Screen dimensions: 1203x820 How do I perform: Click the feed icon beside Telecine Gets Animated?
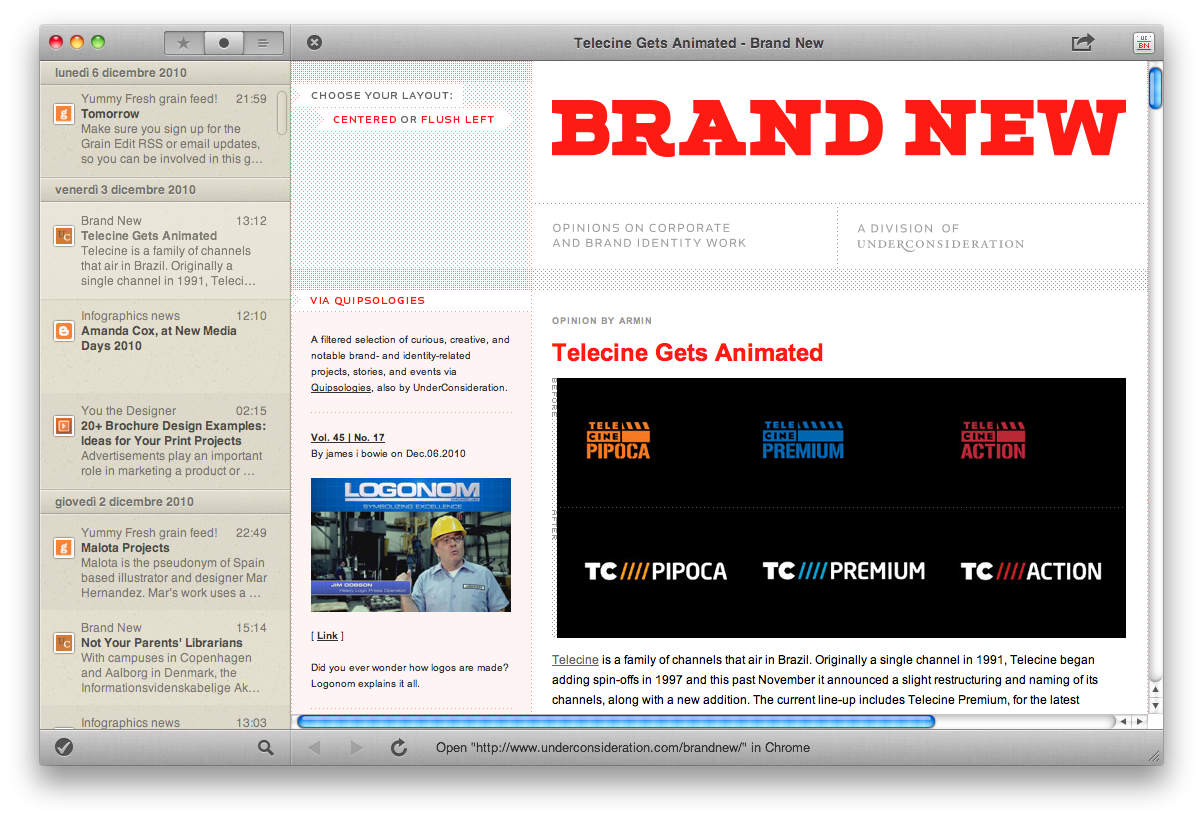click(x=63, y=236)
